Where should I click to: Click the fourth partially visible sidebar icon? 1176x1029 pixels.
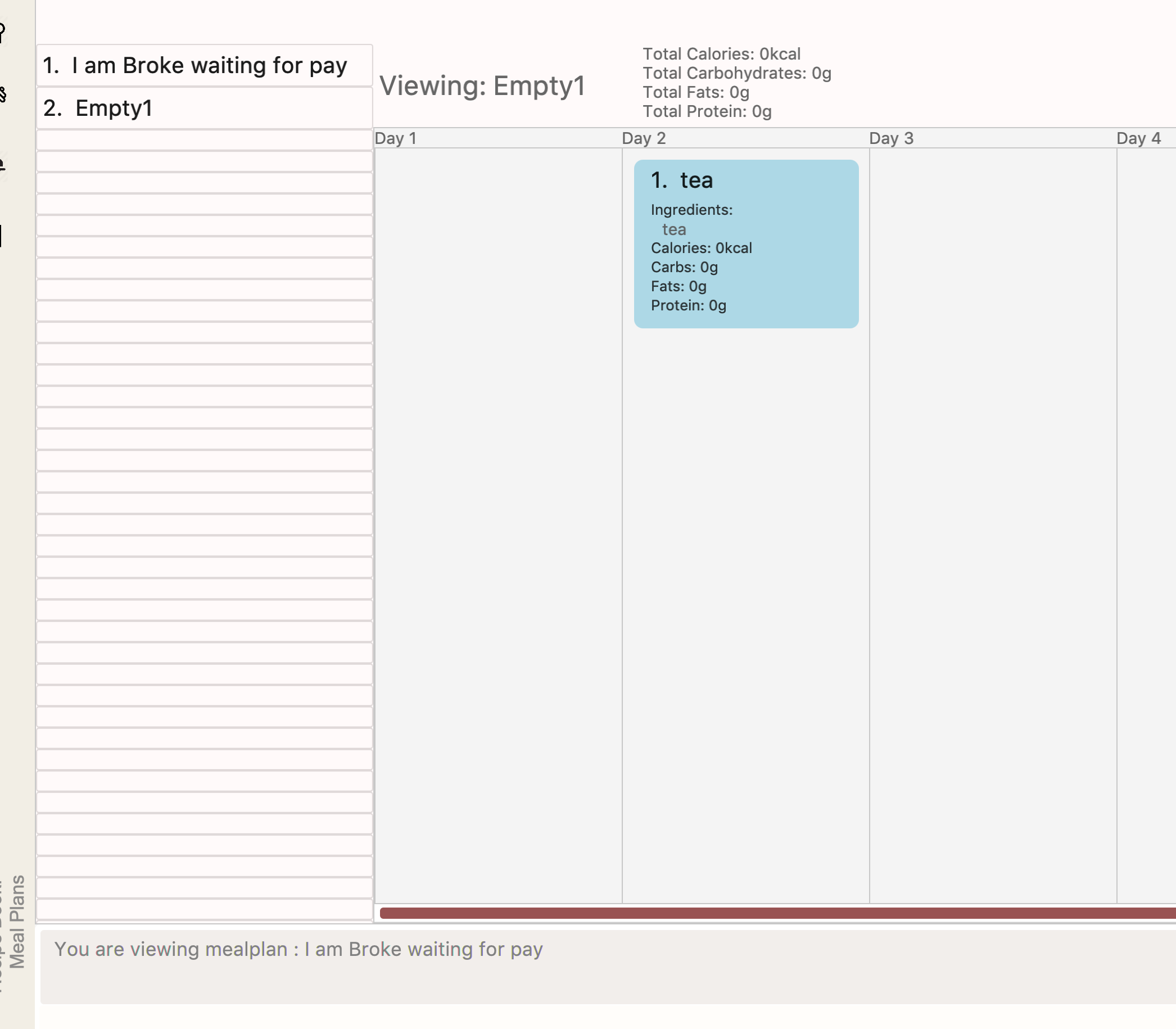(2, 236)
